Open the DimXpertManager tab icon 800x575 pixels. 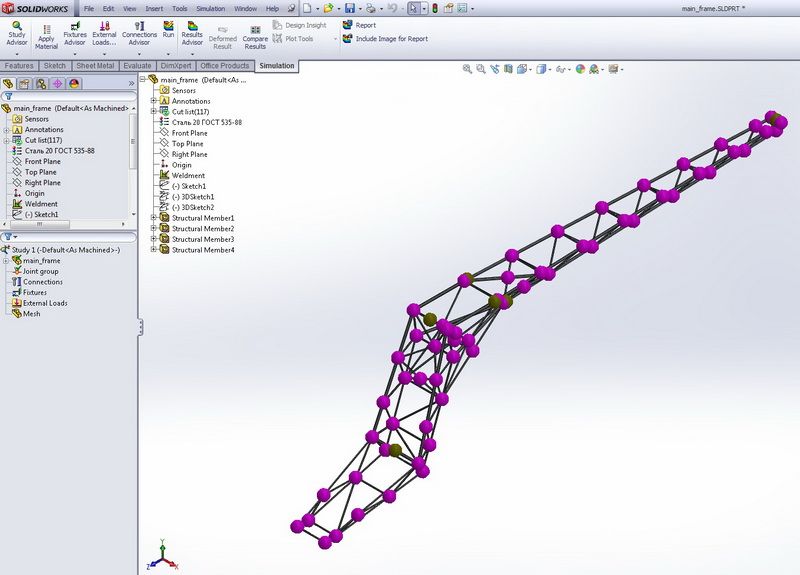coord(57,84)
